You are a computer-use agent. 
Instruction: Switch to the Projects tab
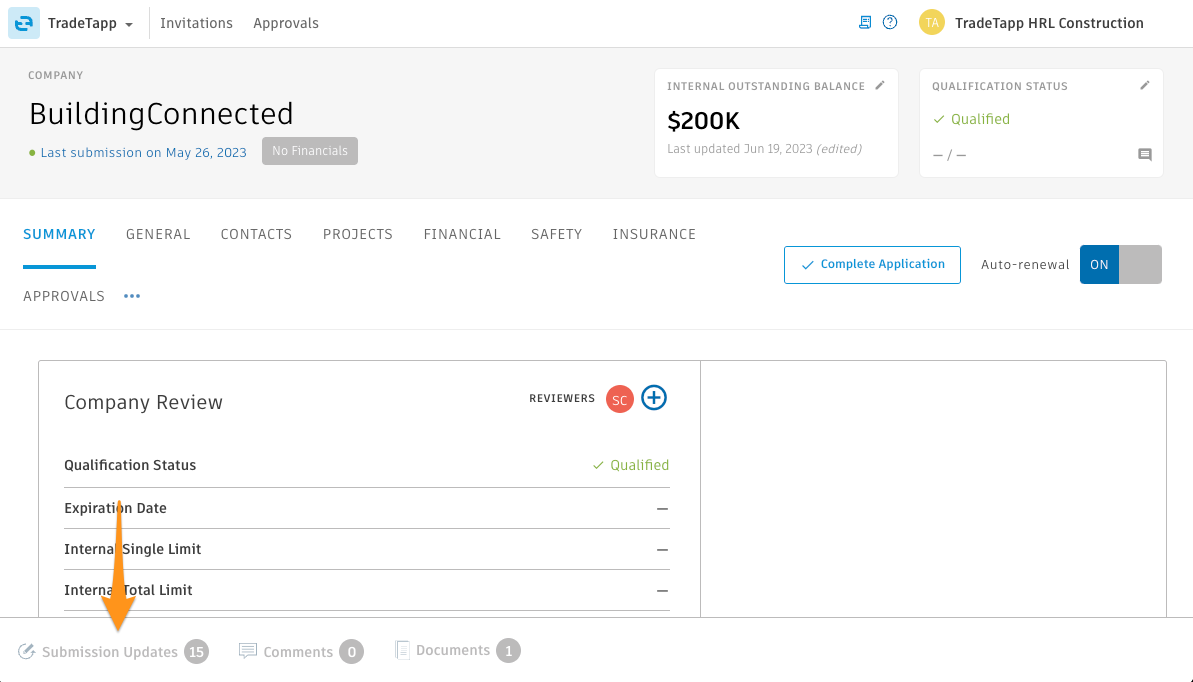point(358,234)
